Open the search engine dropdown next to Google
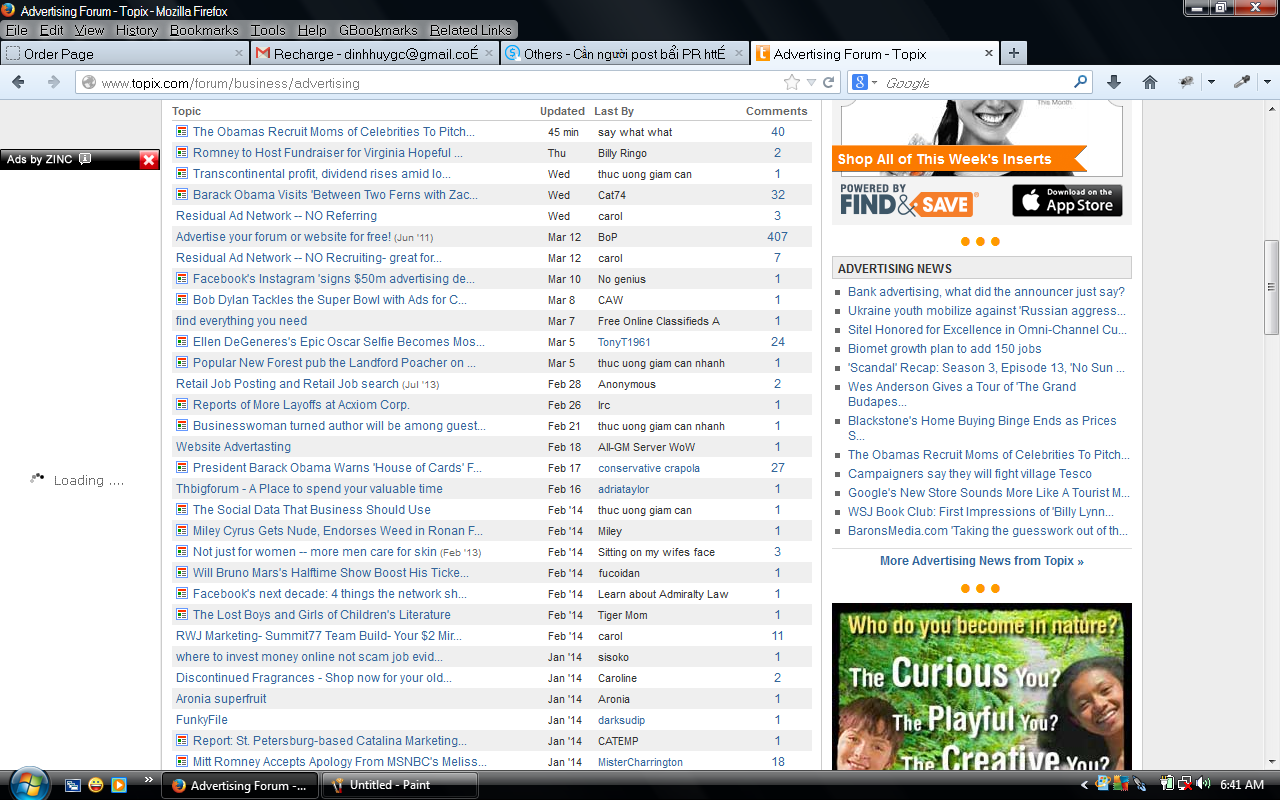The height and width of the screenshot is (800, 1280). (x=874, y=83)
